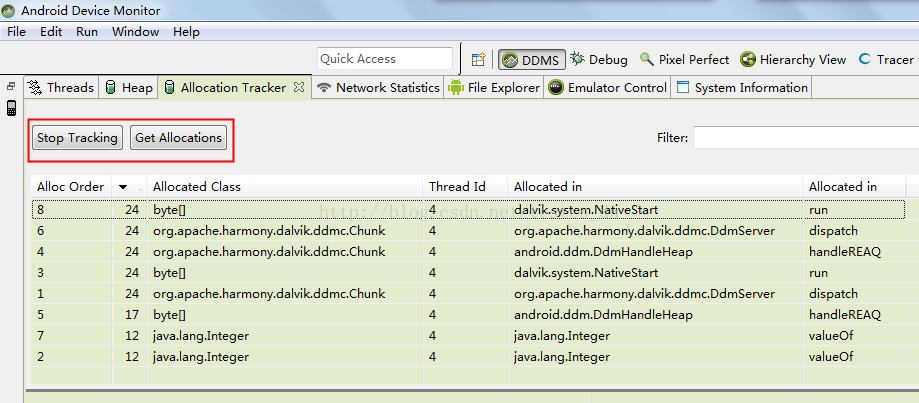919x403 pixels.
Task: Open the Pixel Perfect perspective
Action: (684, 59)
